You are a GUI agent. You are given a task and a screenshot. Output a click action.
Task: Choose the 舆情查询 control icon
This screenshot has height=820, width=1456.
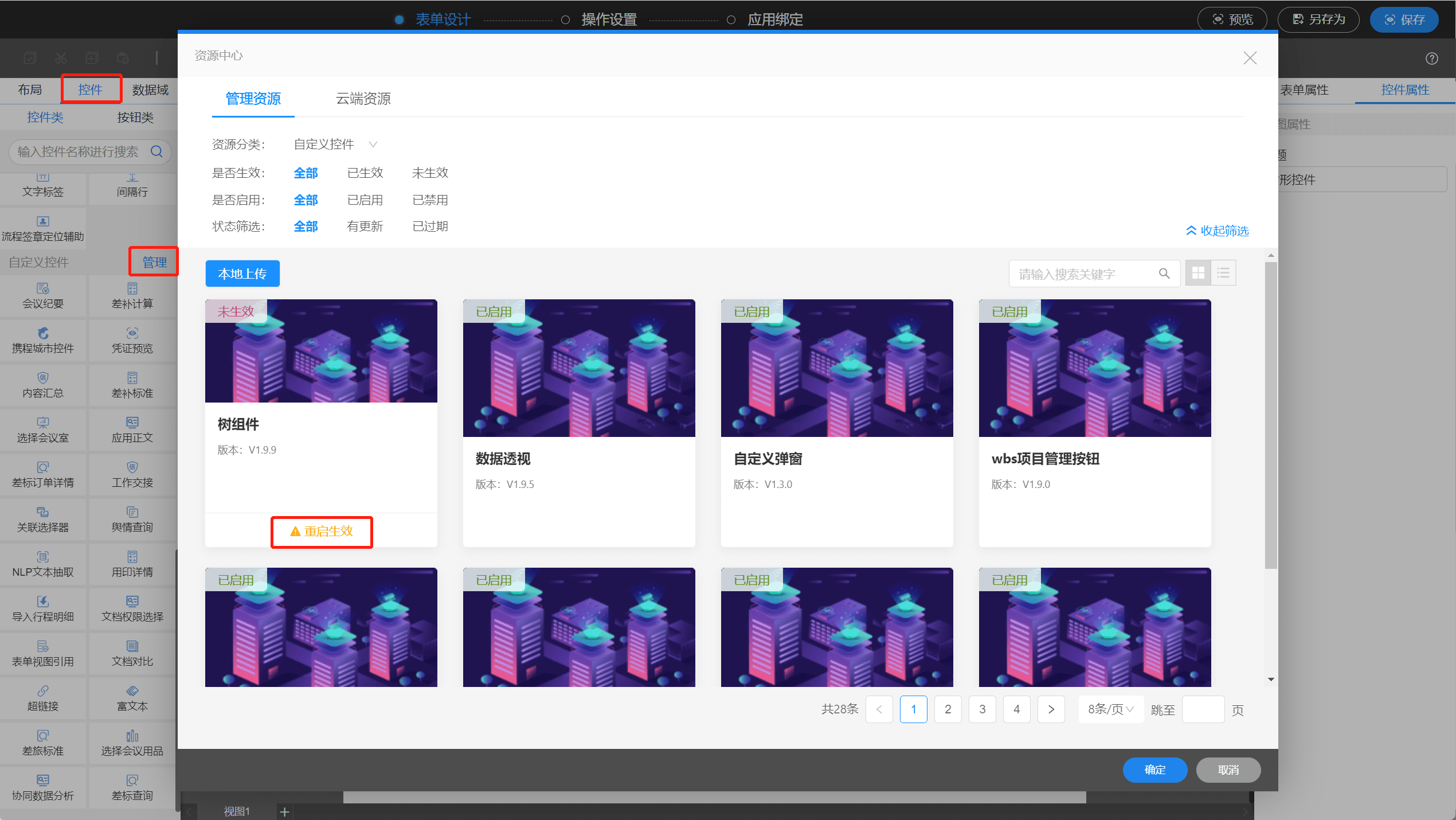point(132,512)
